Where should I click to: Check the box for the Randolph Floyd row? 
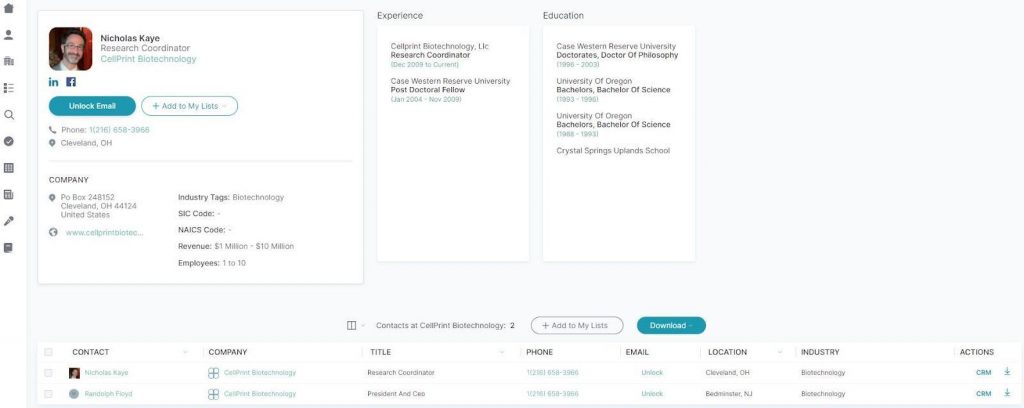[x=48, y=394]
